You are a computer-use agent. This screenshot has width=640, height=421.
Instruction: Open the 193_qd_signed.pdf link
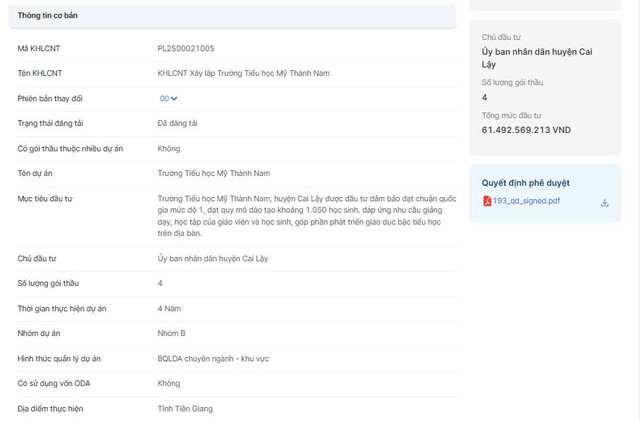click(526, 201)
